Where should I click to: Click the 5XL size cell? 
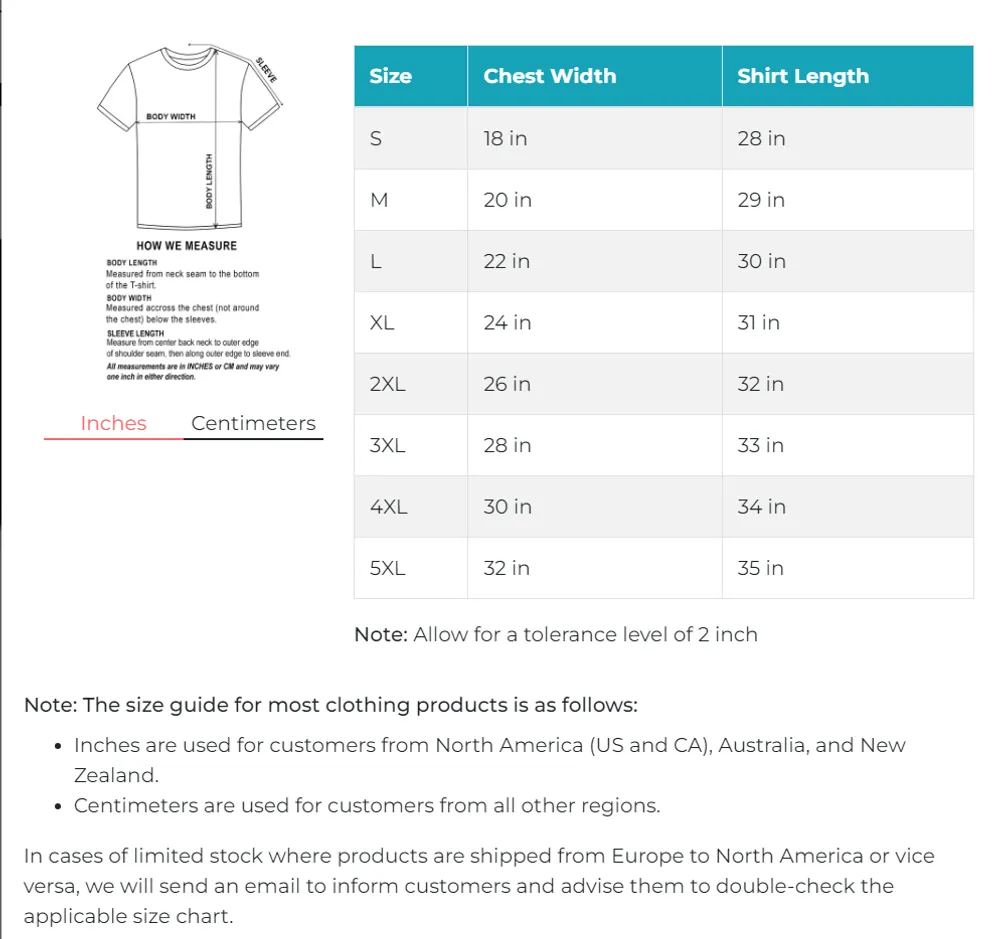coord(411,568)
